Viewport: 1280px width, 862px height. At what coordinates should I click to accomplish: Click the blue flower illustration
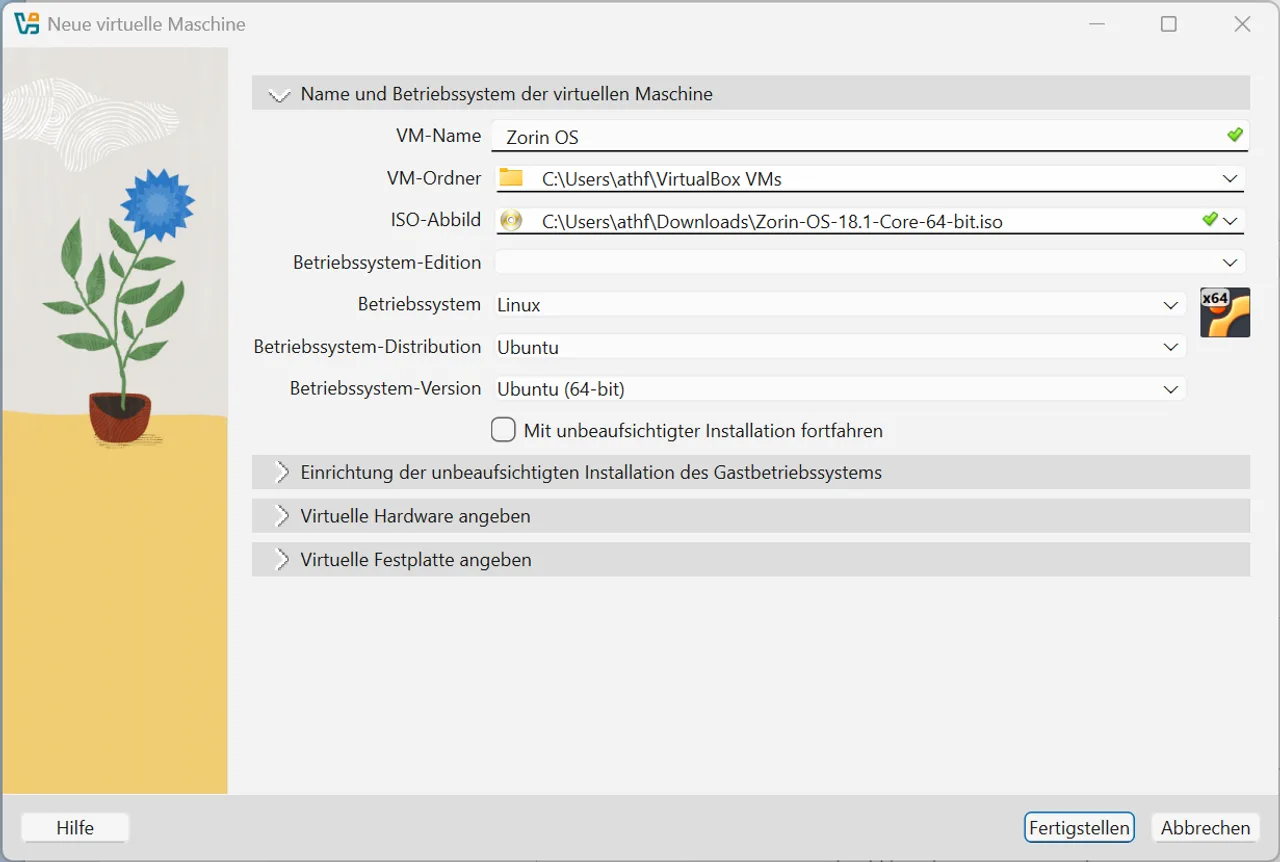[x=157, y=204]
